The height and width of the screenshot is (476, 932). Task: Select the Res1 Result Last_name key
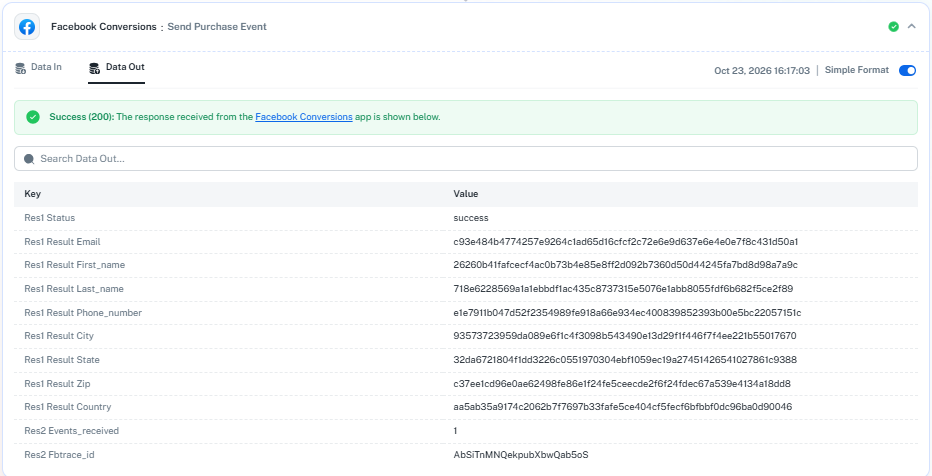[x=74, y=289]
